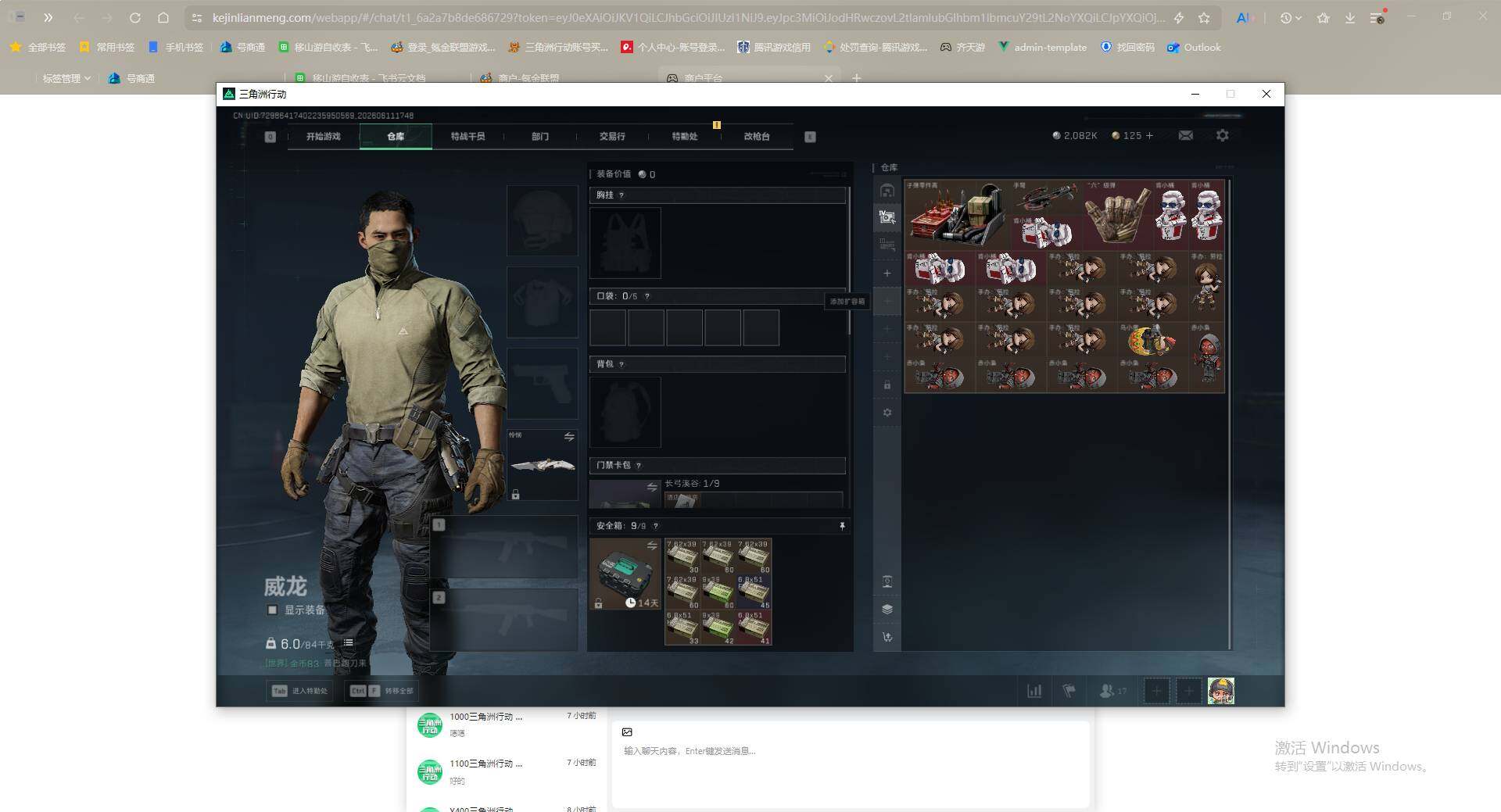Select the 子弹零件高 item in stash
This screenshot has height=812, width=1501.
957,215
